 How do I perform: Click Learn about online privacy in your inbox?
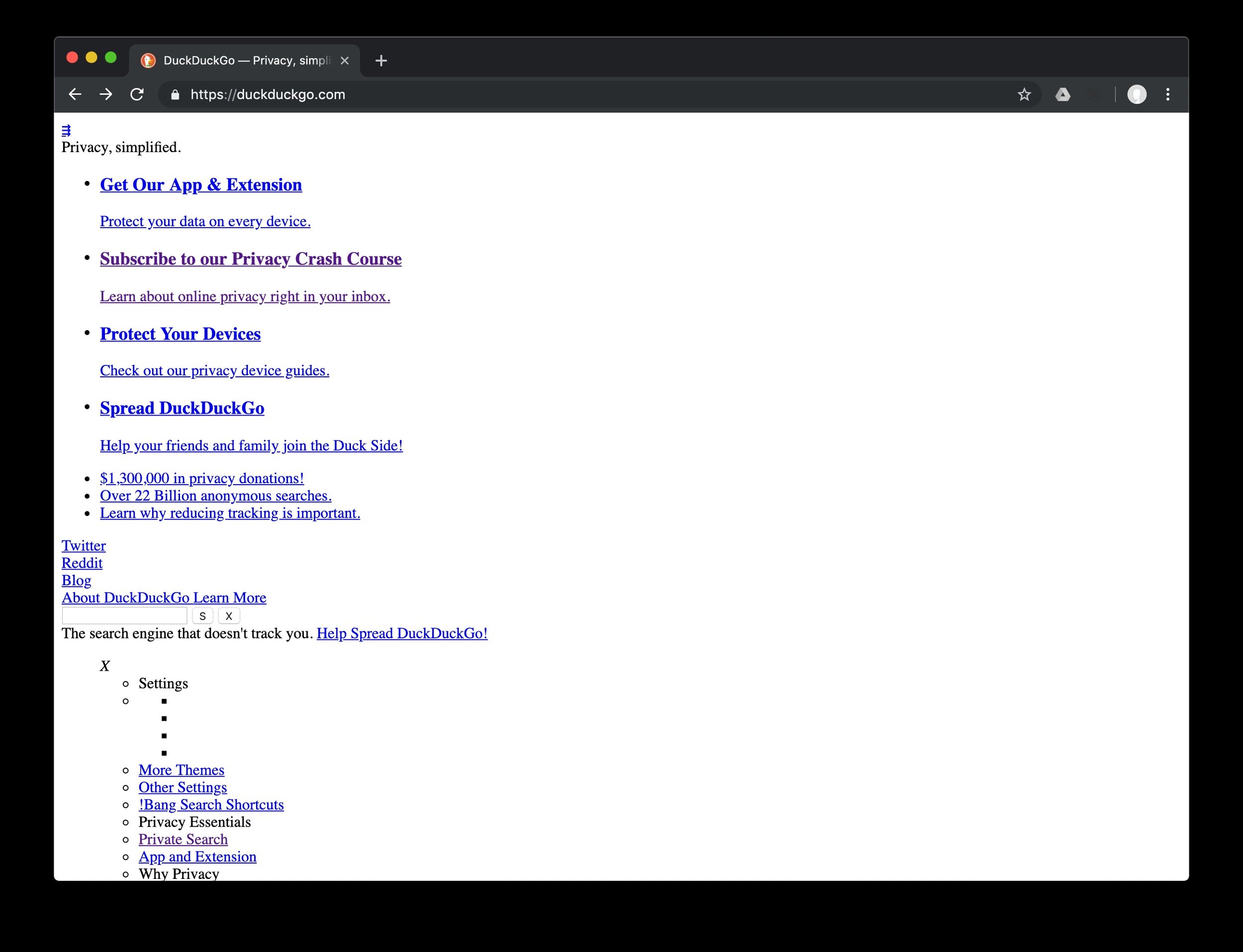[245, 296]
